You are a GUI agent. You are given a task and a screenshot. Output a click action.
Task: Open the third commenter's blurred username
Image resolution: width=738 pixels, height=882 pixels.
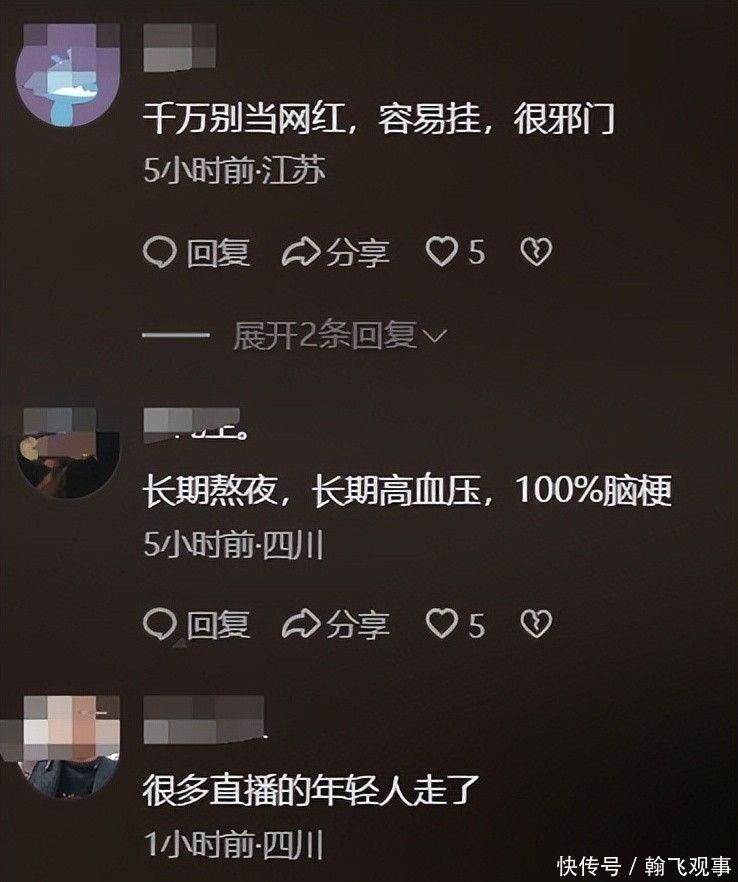(x=205, y=719)
